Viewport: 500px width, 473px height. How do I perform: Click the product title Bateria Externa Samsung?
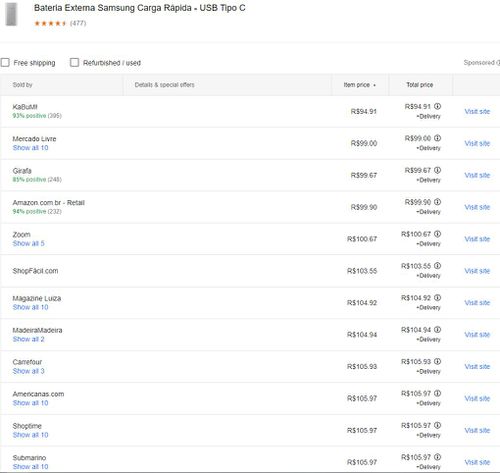[x=139, y=8]
